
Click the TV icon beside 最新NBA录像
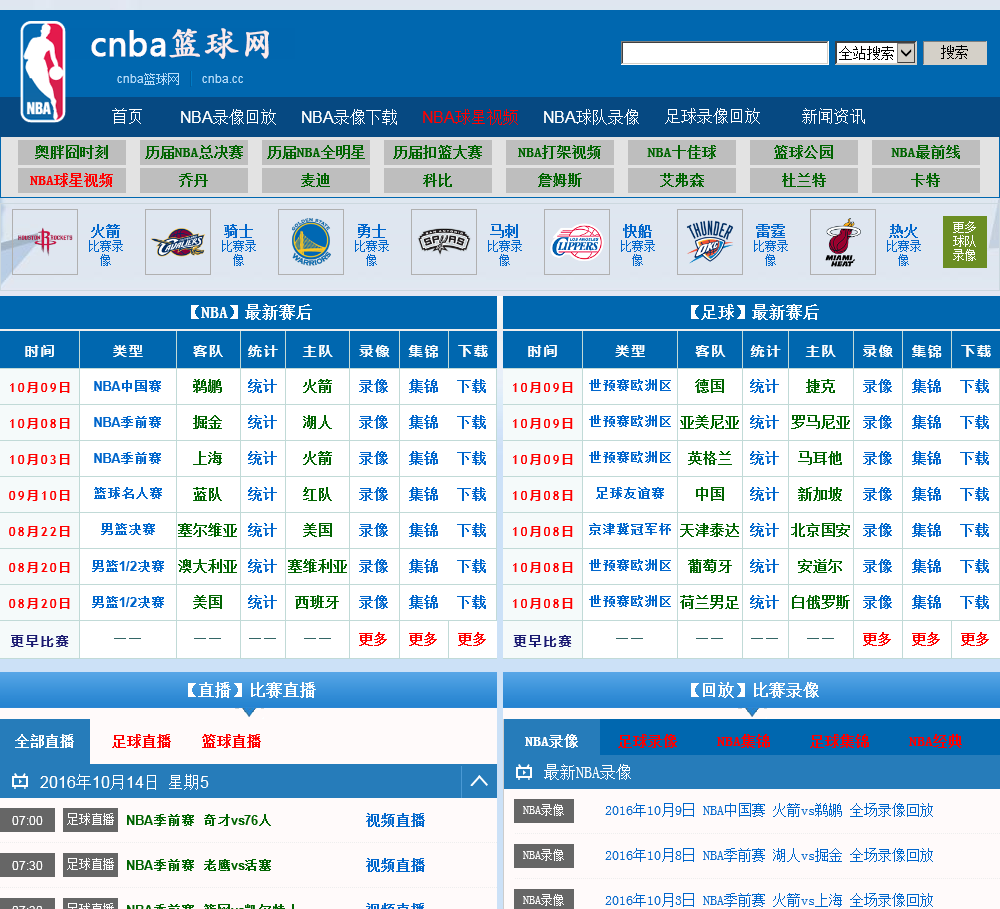[x=524, y=772]
